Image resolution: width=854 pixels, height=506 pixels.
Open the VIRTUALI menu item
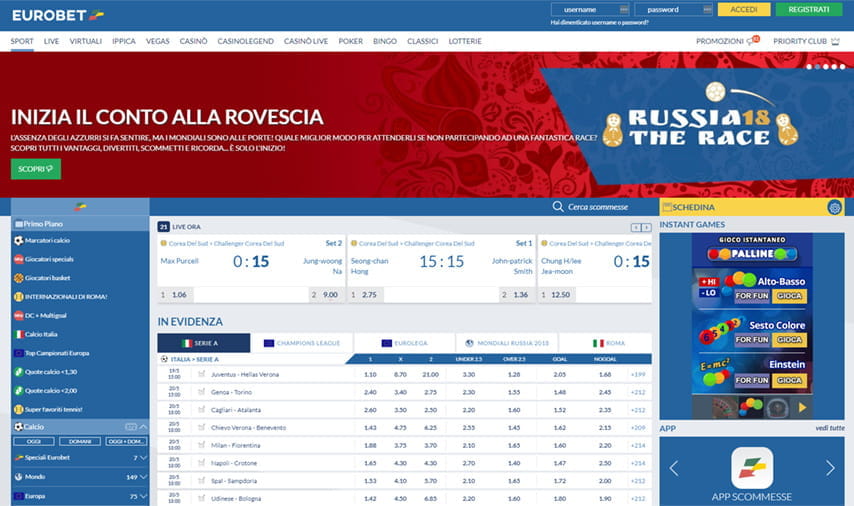(x=86, y=41)
